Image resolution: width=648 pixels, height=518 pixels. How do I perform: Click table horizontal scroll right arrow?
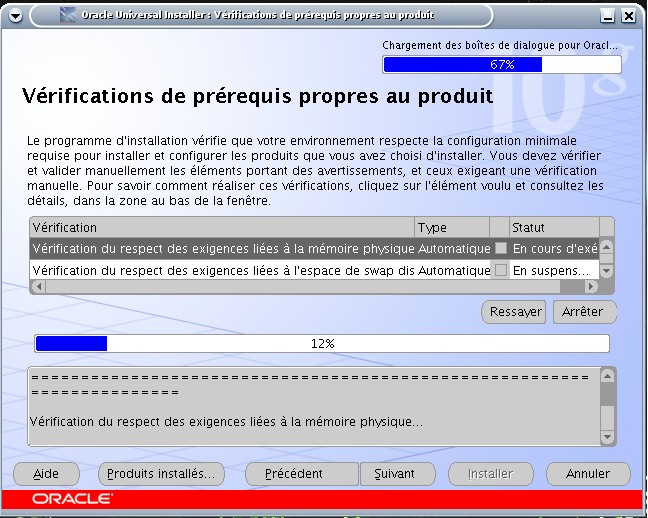591,286
